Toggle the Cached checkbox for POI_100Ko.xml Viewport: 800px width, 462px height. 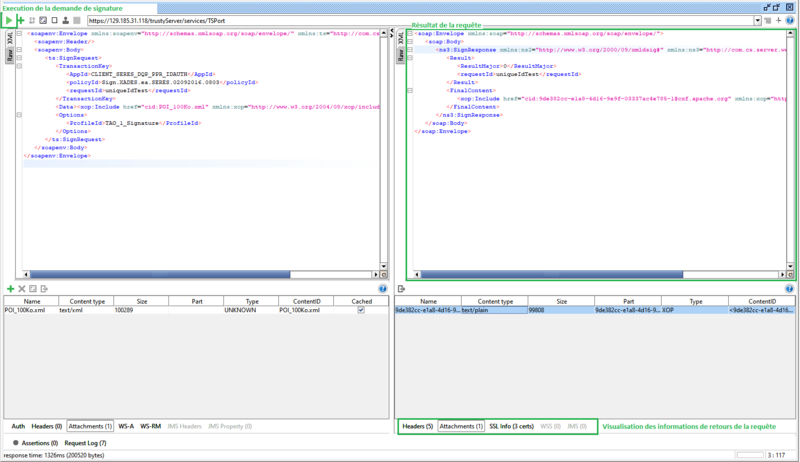[361, 310]
